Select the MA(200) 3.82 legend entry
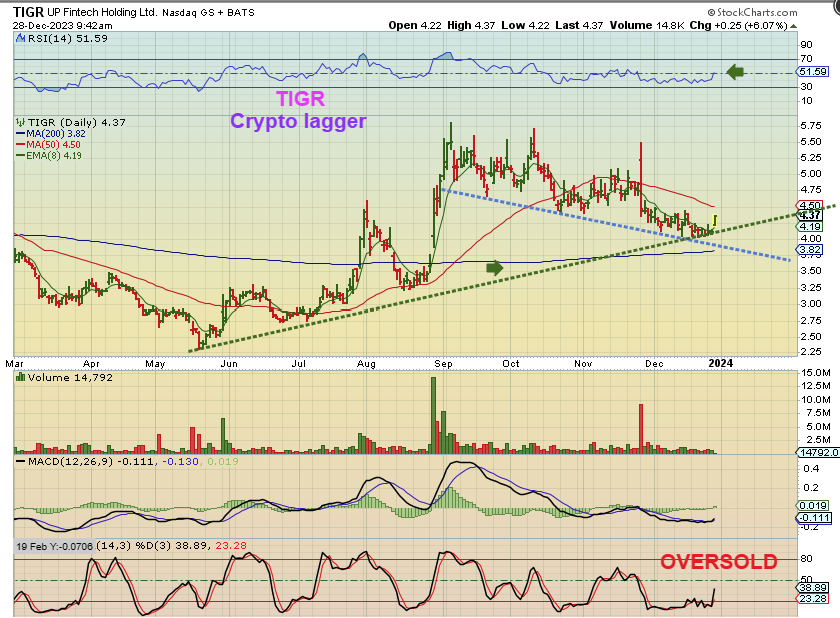Image resolution: width=840 pixels, height=618 pixels. tap(55, 133)
